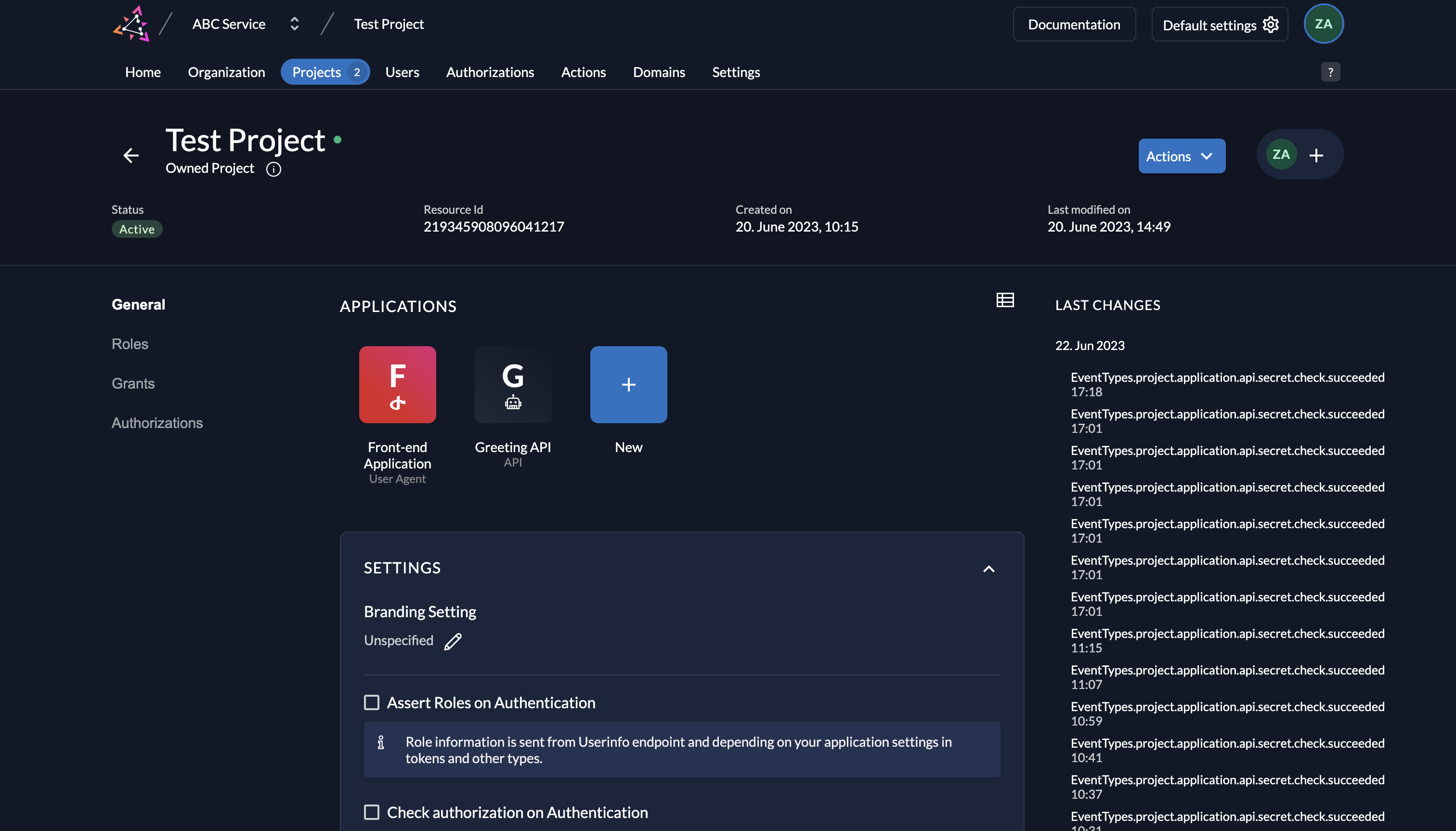1456x831 pixels.
Task: Open the Front-end Application tile
Action: point(397,384)
